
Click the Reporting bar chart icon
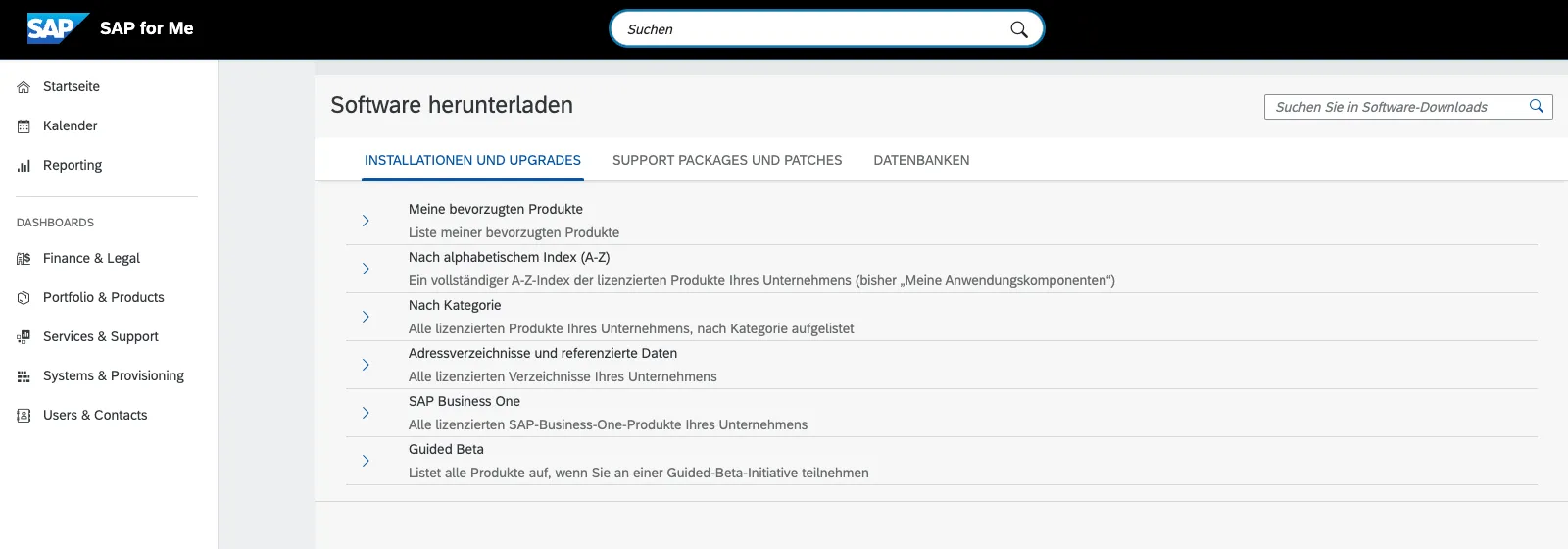pyautogui.click(x=24, y=166)
